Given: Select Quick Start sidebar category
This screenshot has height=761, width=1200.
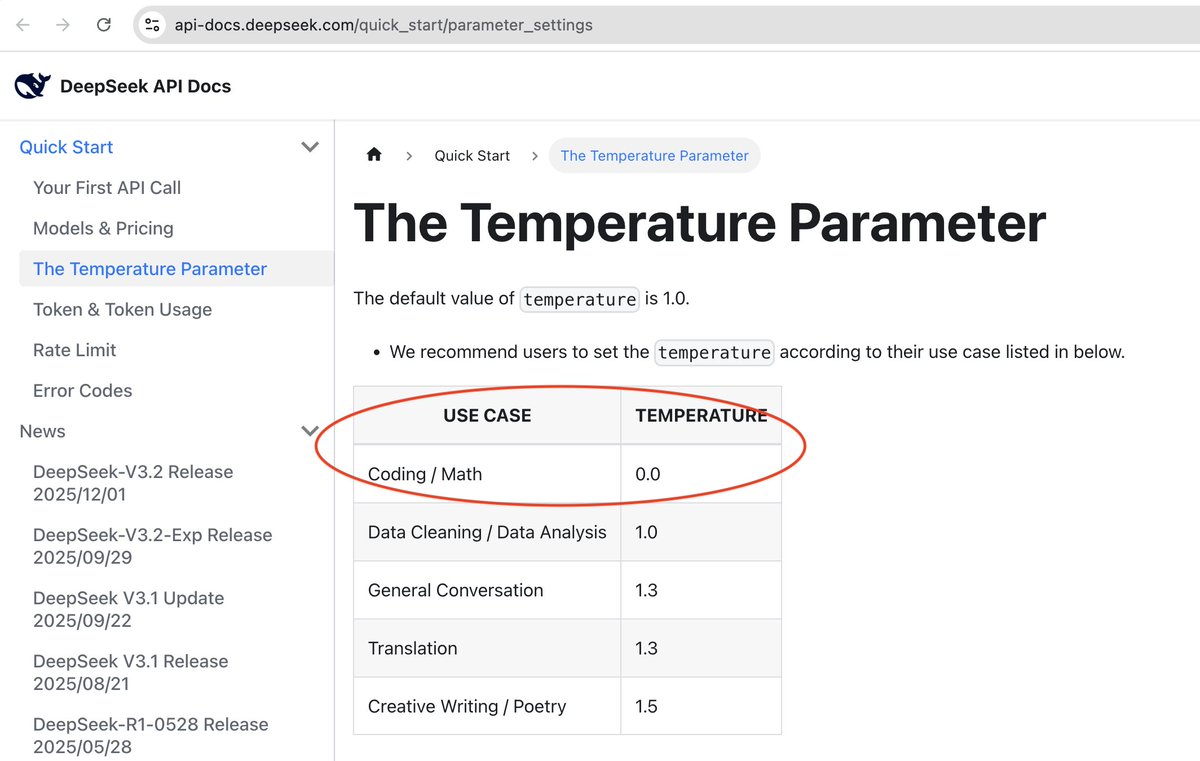Looking at the screenshot, I should click(x=66, y=147).
